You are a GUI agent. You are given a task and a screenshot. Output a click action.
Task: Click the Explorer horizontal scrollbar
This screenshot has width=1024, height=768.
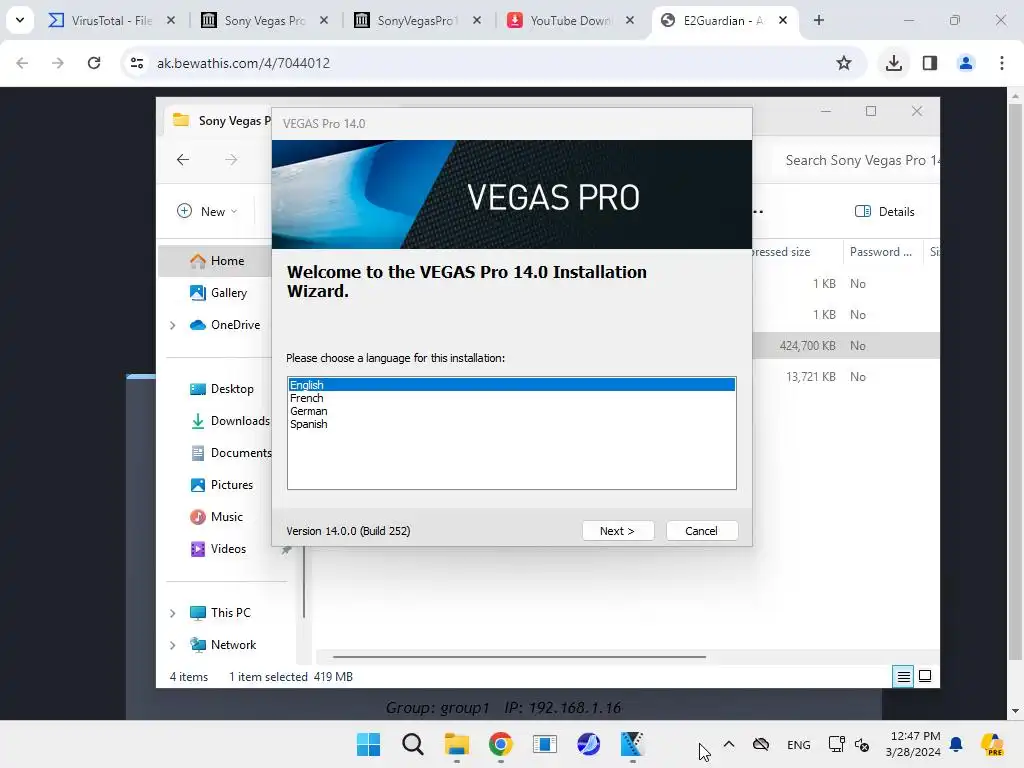coord(519,656)
